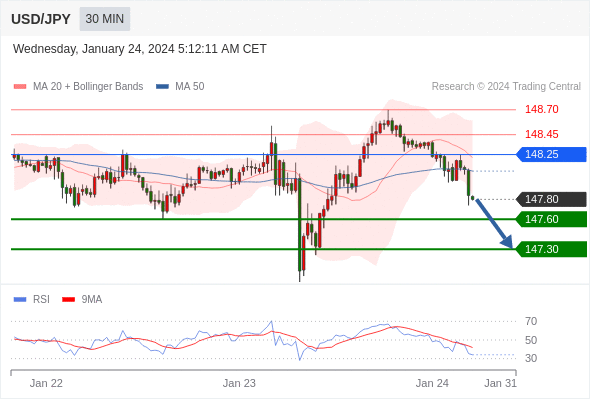Click the USD/JPY pair title

click(41, 19)
